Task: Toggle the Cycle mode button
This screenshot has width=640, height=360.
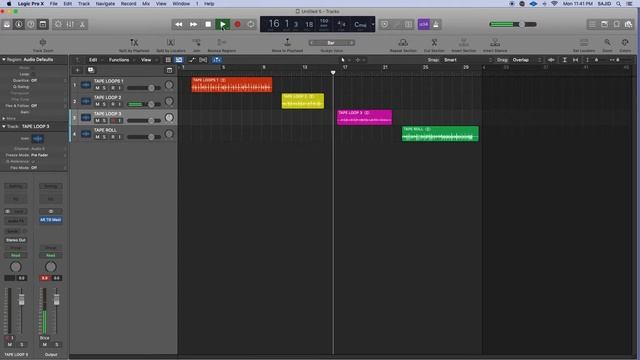Action: tap(251, 24)
